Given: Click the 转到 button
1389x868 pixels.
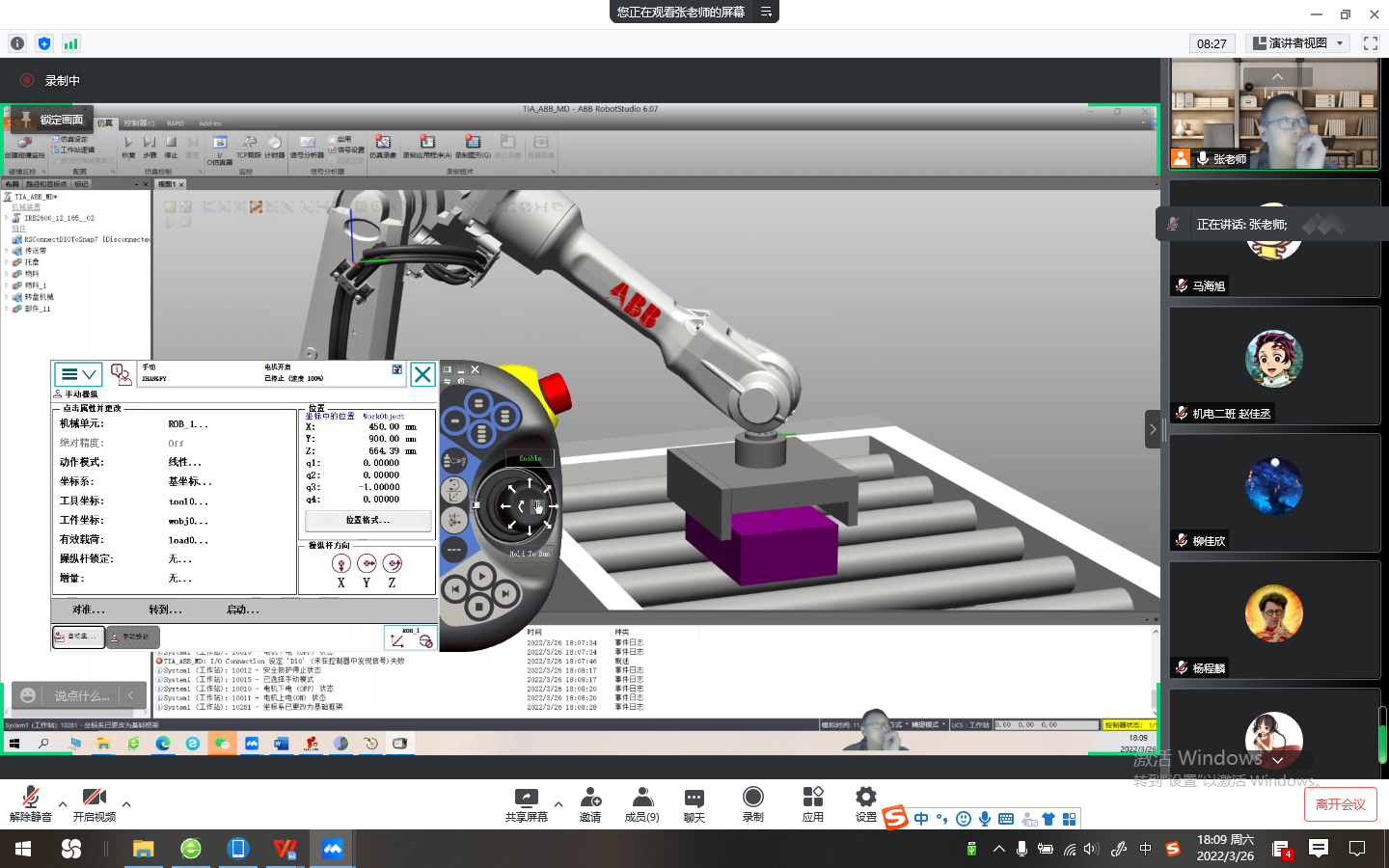Looking at the screenshot, I should click(165, 610).
